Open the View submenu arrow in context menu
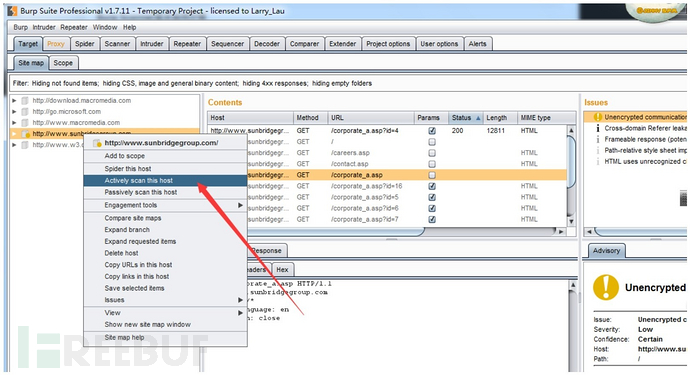This screenshot has height=375, width=690. tap(240, 312)
